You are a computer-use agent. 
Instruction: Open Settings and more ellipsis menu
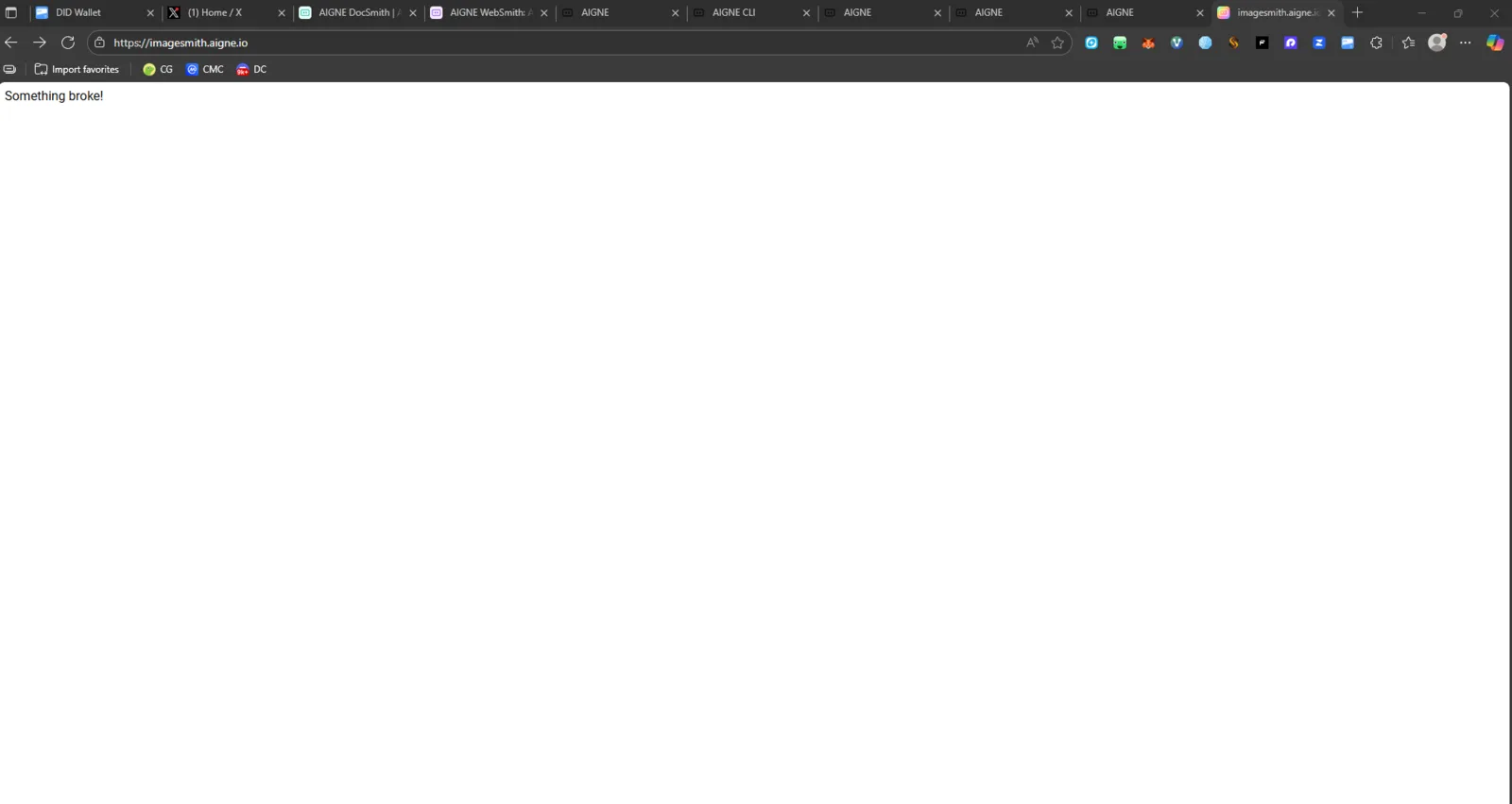tap(1466, 43)
